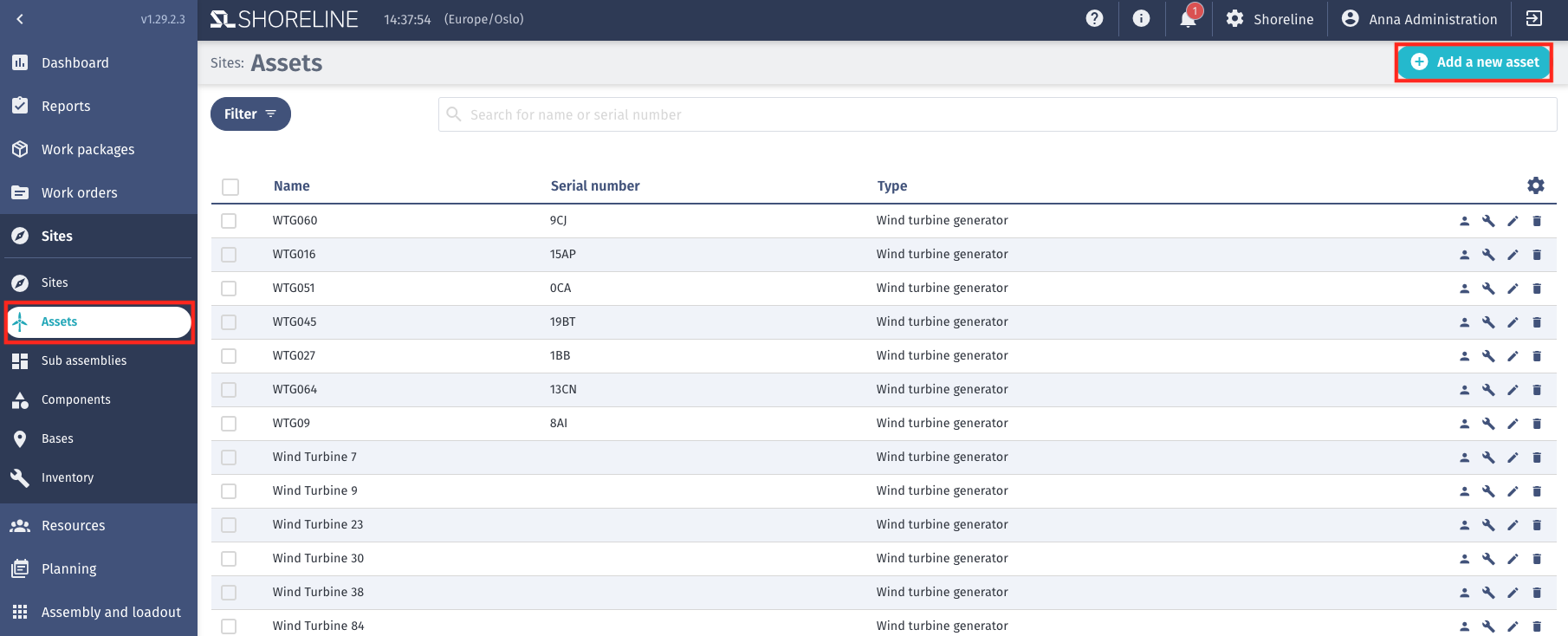1568x636 pixels.
Task: Collapse the Sites section header
Action: coord(99,236)
